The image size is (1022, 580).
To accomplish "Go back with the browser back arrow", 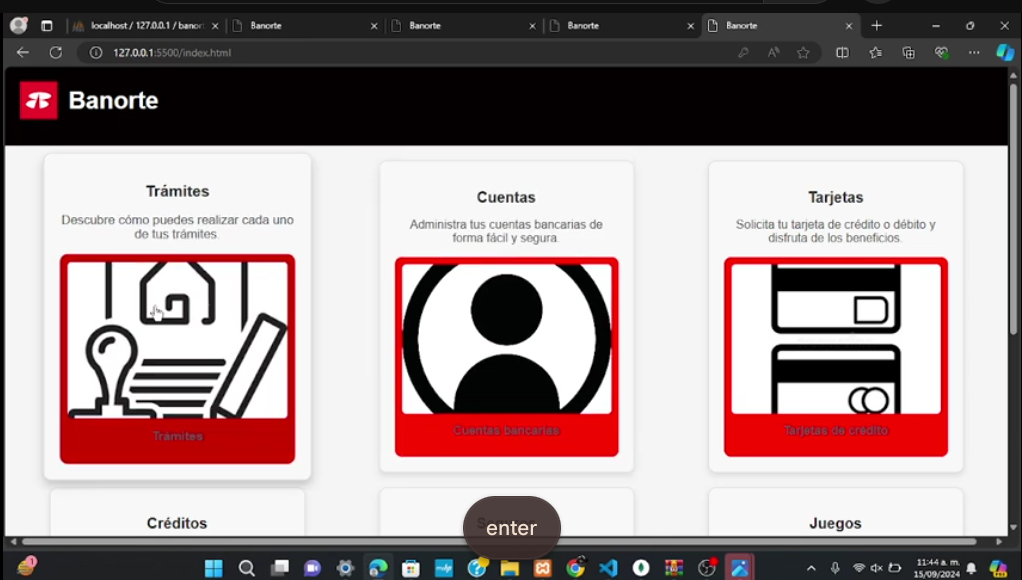I will (x=23, y=53).
